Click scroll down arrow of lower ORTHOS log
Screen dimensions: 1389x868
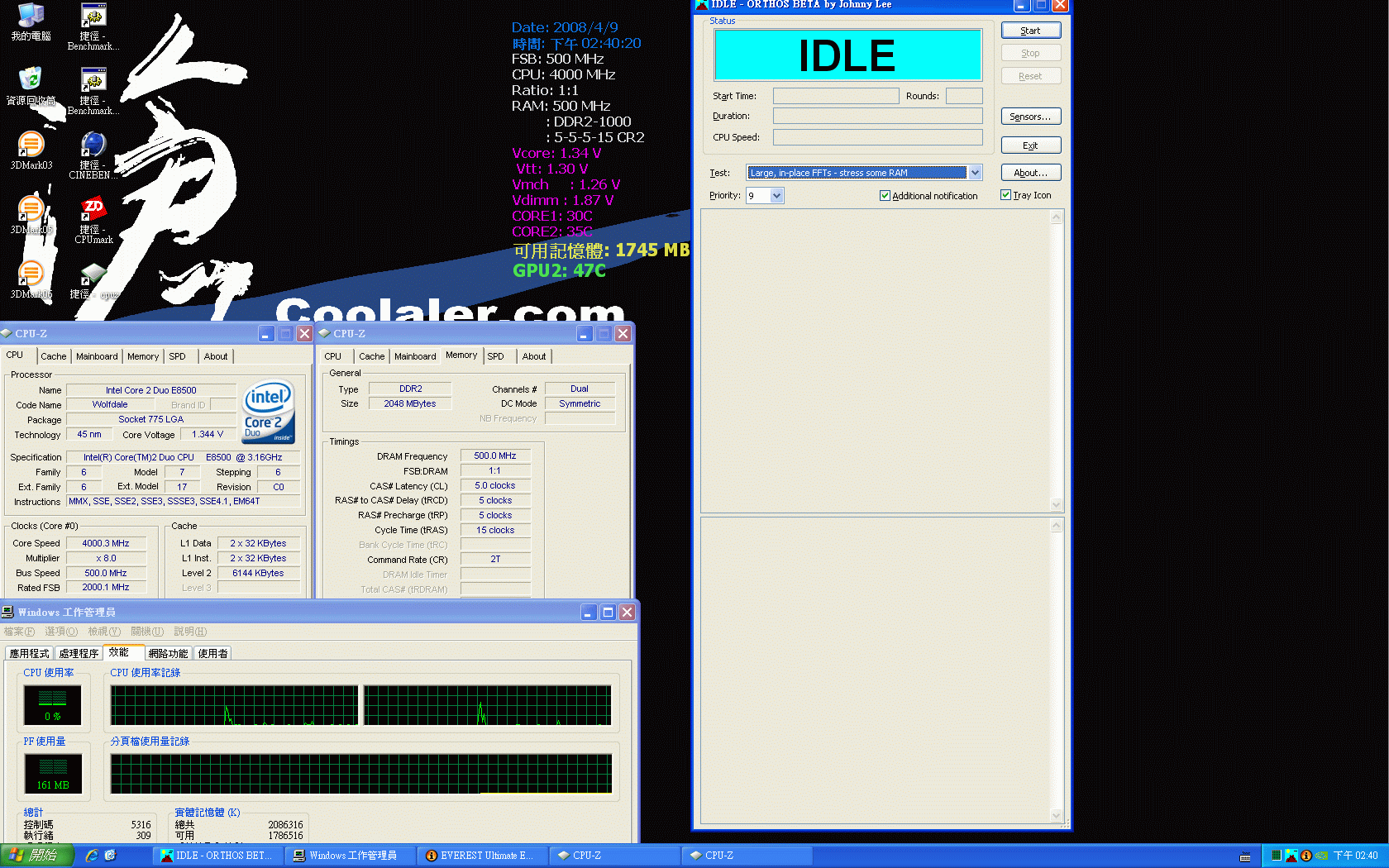point(1056,815)
